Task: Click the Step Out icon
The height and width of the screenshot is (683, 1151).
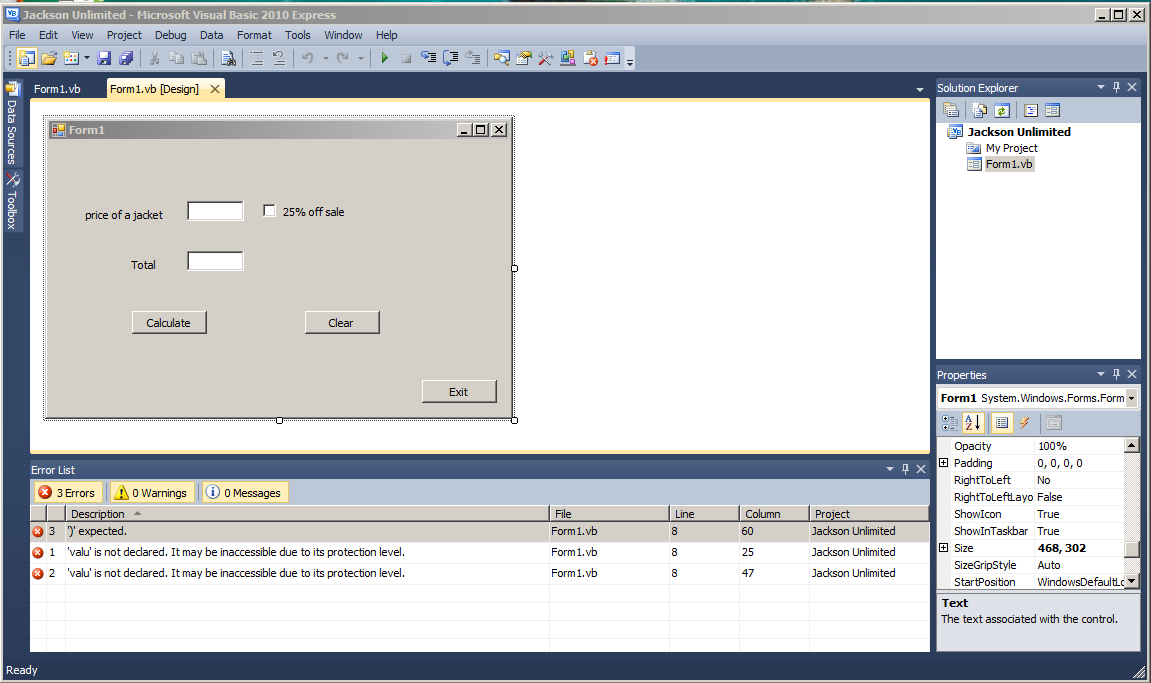Action: pyautogui.click(x=473, y=58)
